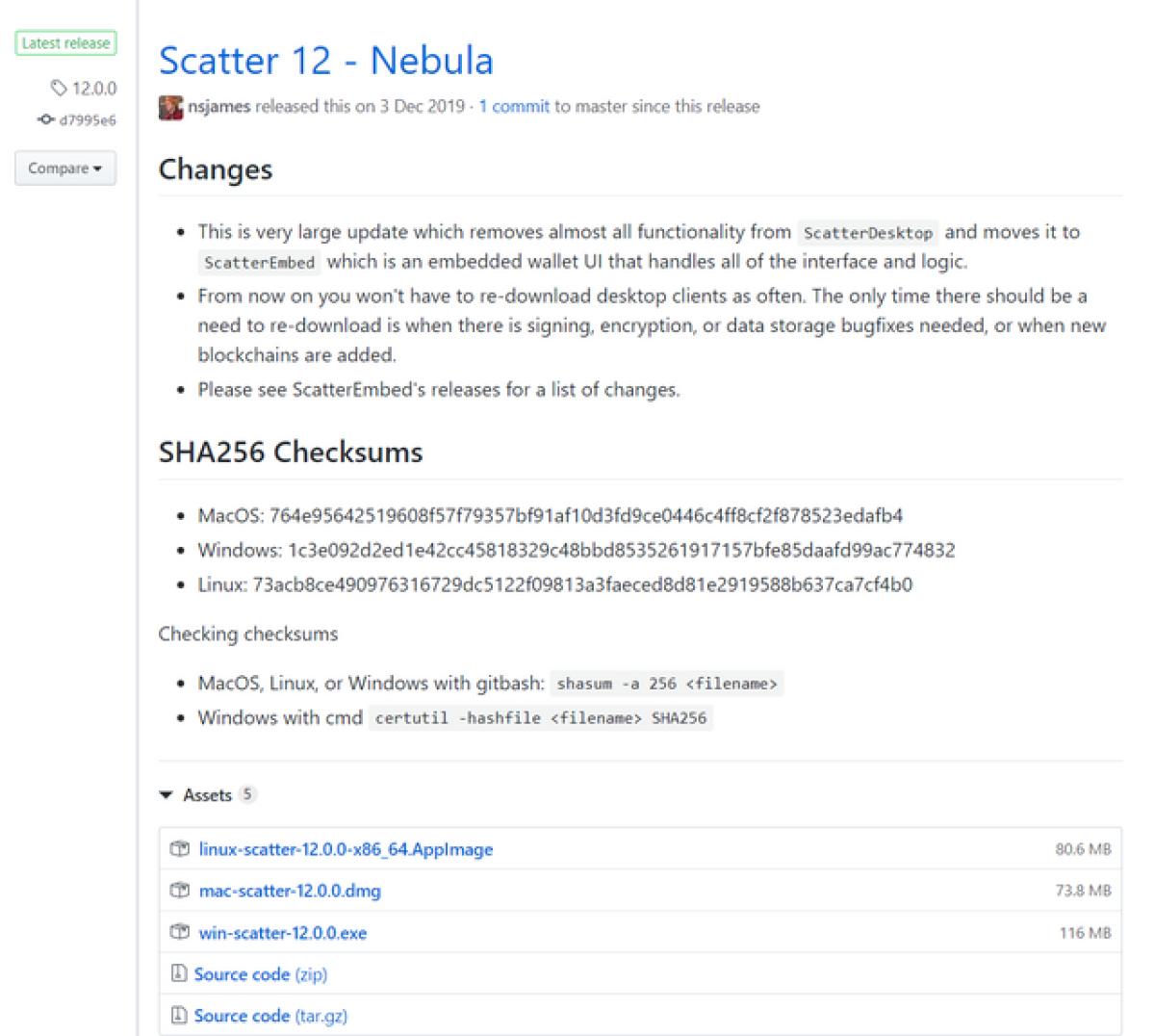Download mac-scatter-12.0.0.dmg
Image resolution: width=1155 pixels, height=1036 pixels.
290,891
